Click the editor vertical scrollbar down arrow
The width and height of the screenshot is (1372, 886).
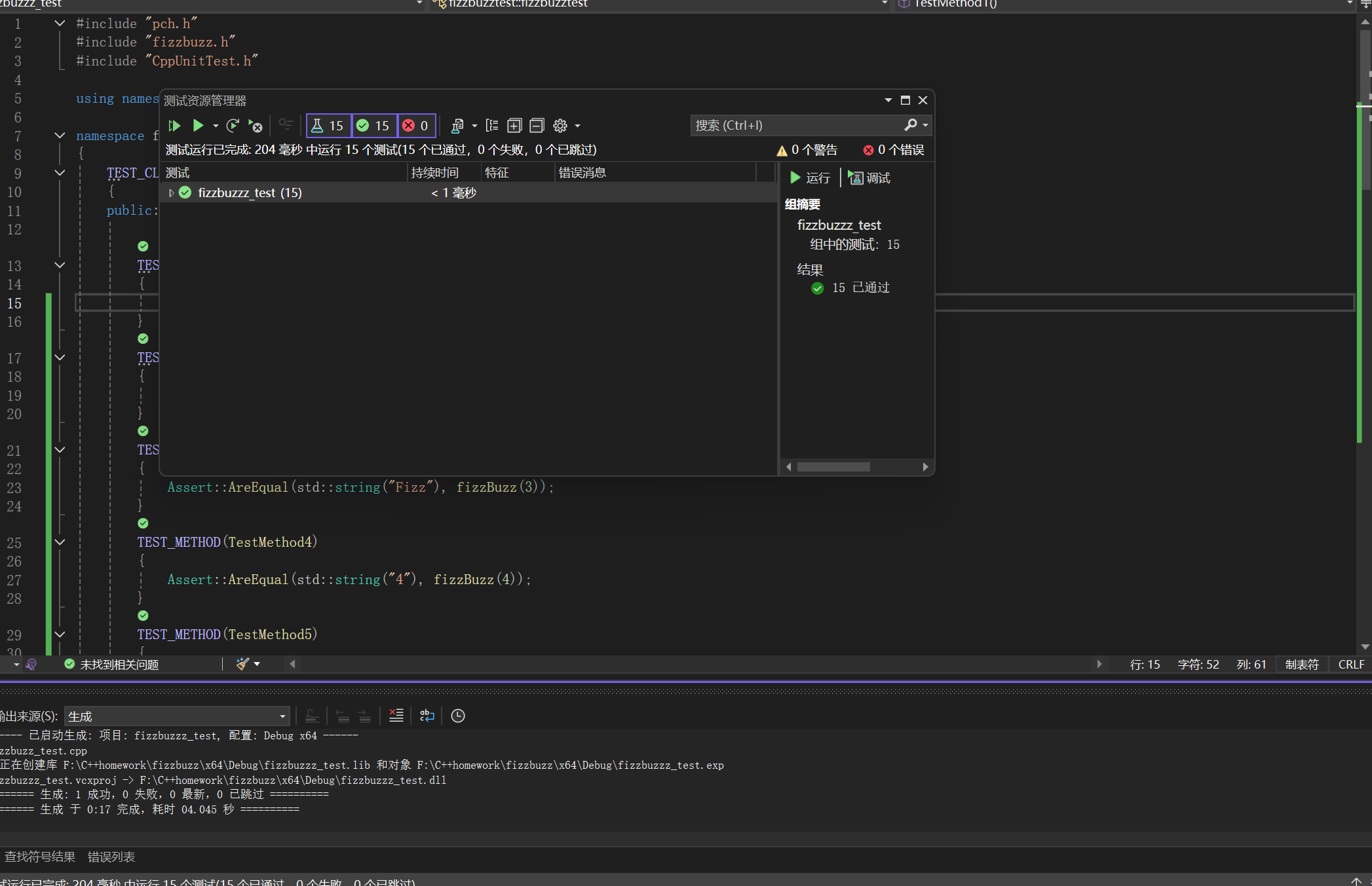[1365, 646]
